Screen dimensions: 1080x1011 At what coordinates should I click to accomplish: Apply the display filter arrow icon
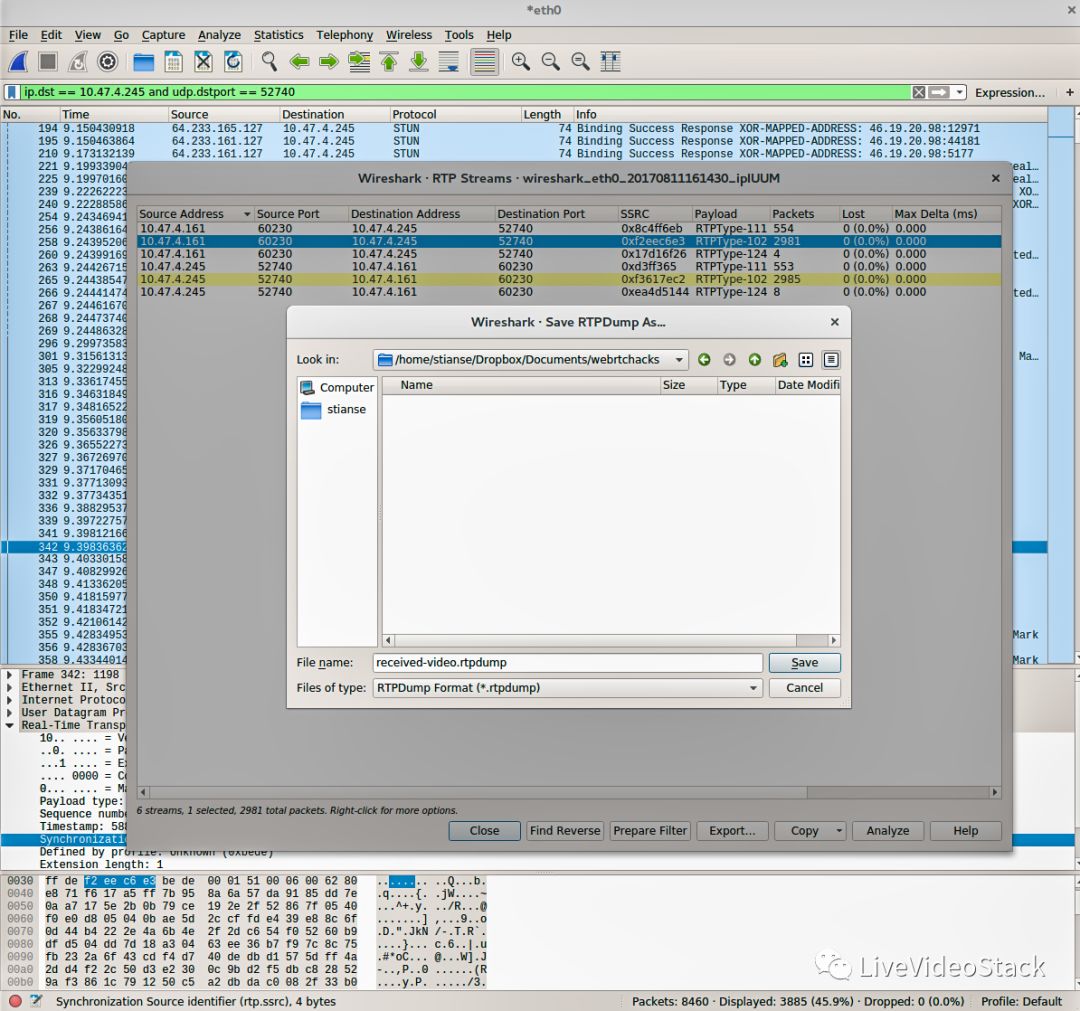tap(939, 92)
